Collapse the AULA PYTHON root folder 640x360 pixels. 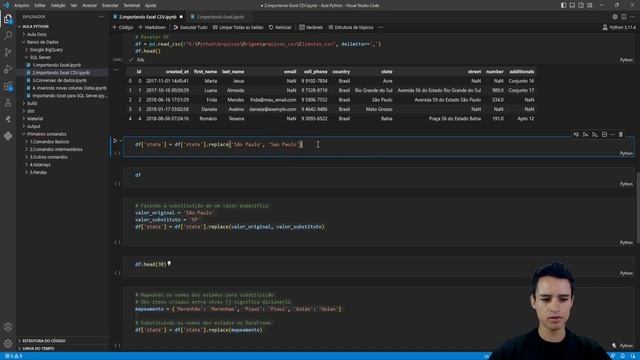pos(36,27)
